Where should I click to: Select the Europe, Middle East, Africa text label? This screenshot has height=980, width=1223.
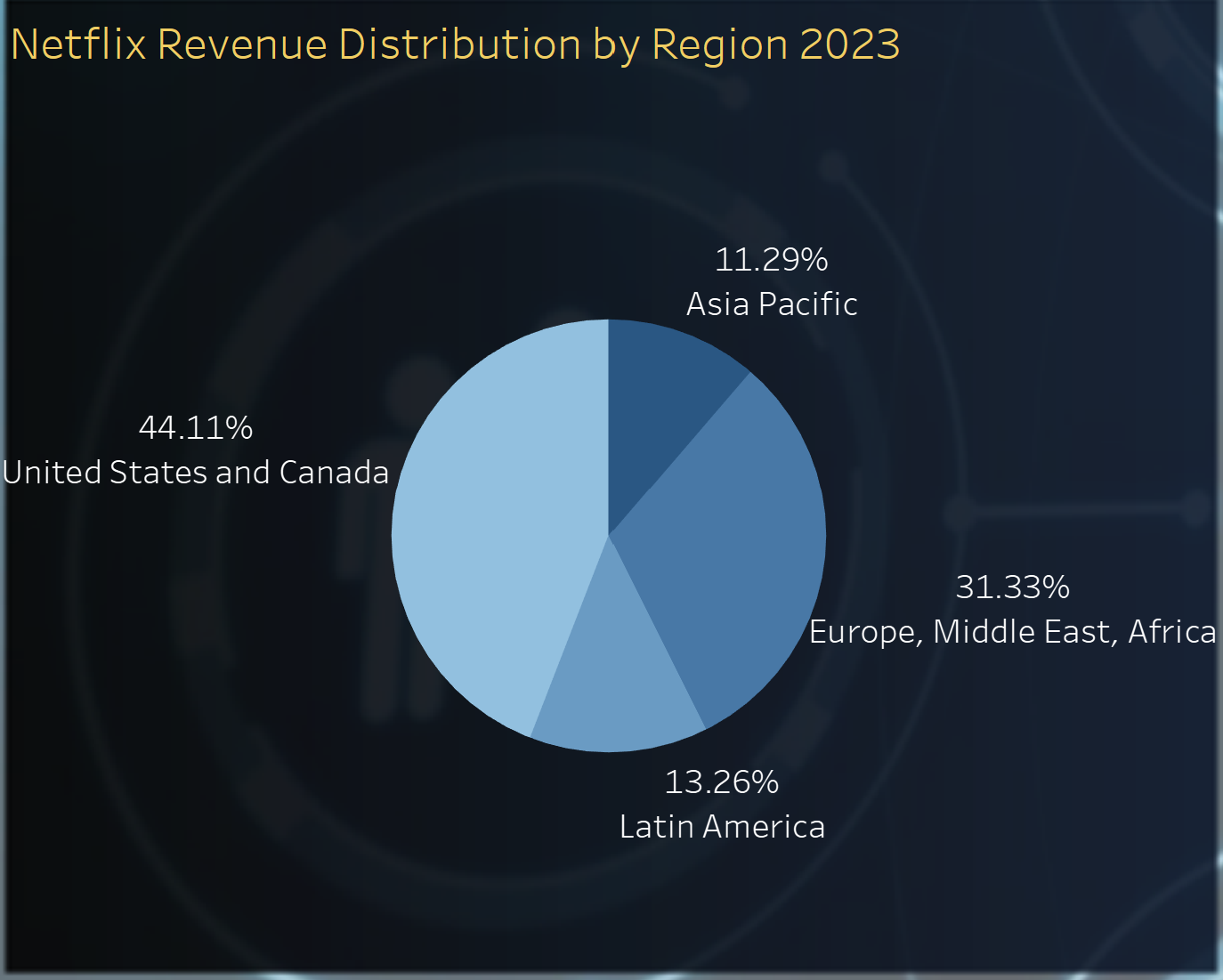(1012, 632)
